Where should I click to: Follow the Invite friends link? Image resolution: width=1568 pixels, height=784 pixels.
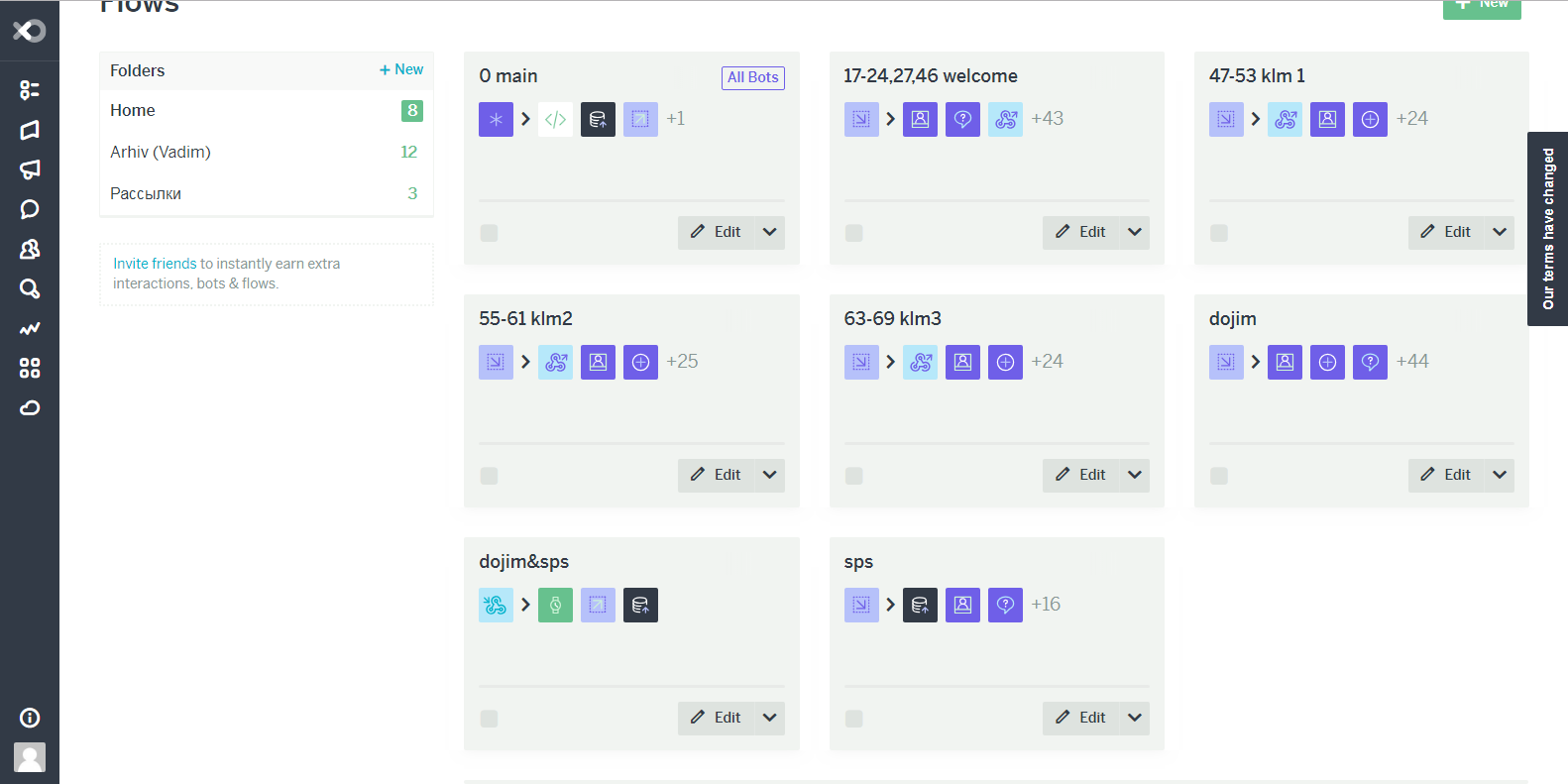[155, 264]
